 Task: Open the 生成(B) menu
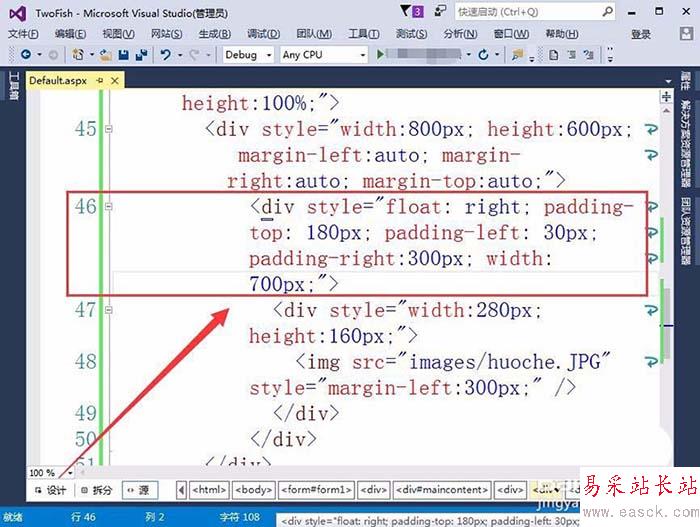215,34
